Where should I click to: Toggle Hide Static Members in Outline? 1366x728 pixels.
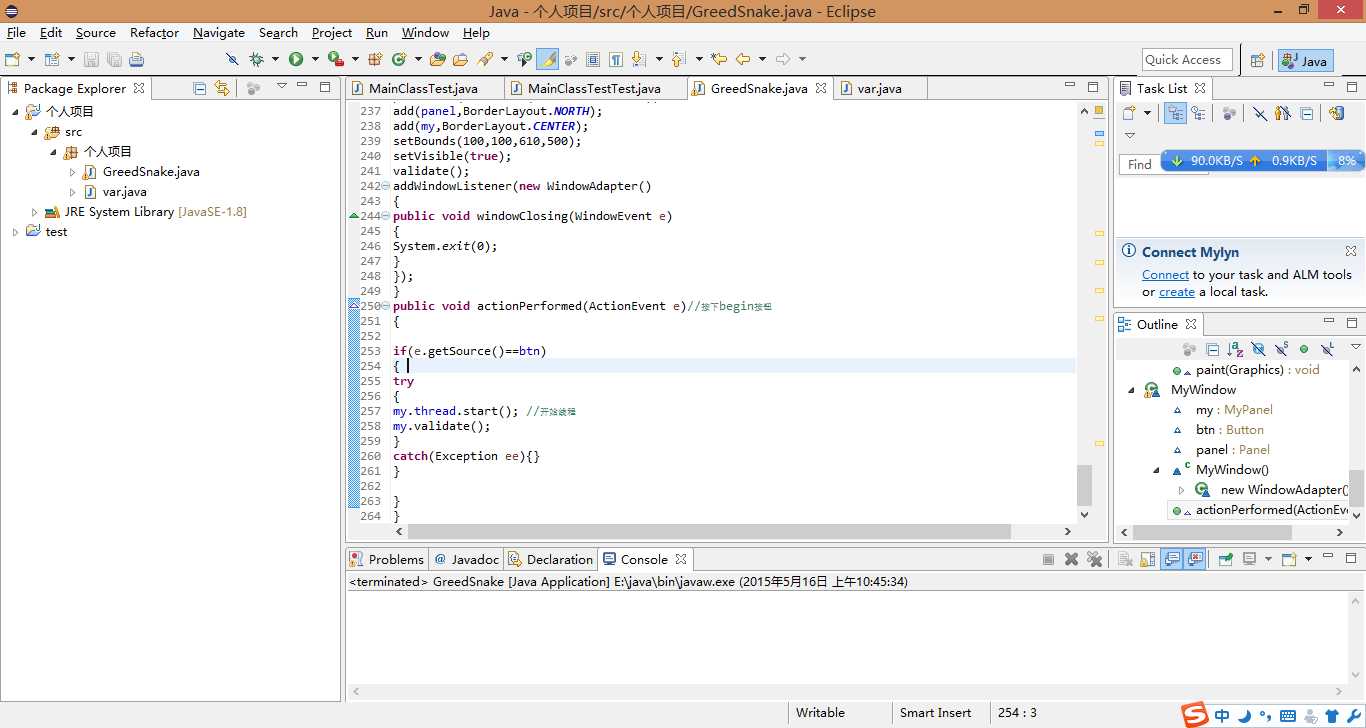tap(1281, 349)
